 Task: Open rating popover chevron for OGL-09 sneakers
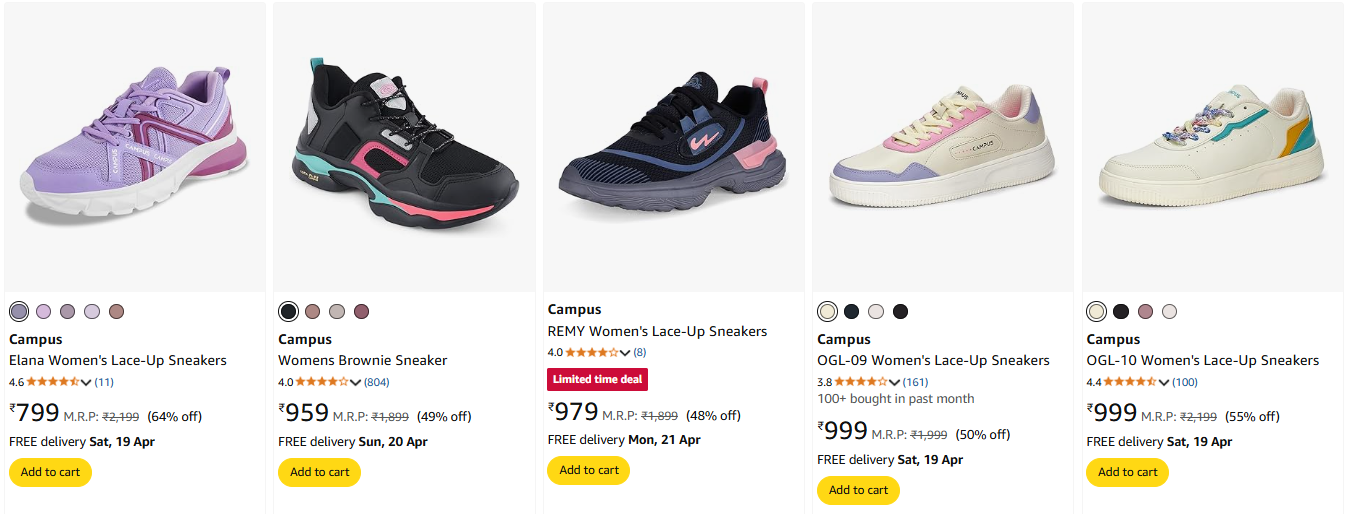pos(894,382)
